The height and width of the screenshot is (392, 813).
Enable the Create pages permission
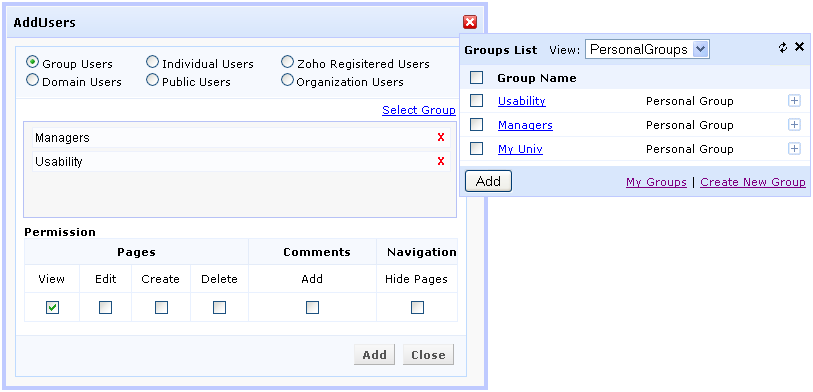pos(161,307)
